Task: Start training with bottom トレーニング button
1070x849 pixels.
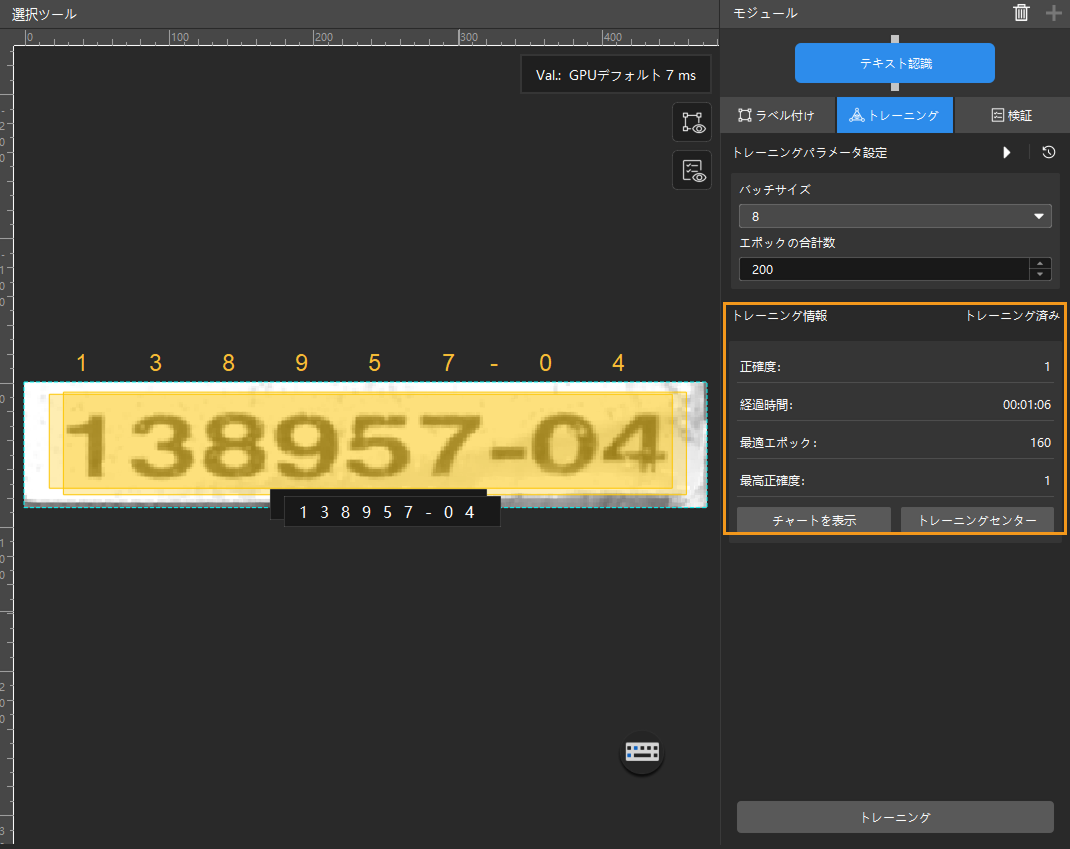Action: tap(895, 817)
